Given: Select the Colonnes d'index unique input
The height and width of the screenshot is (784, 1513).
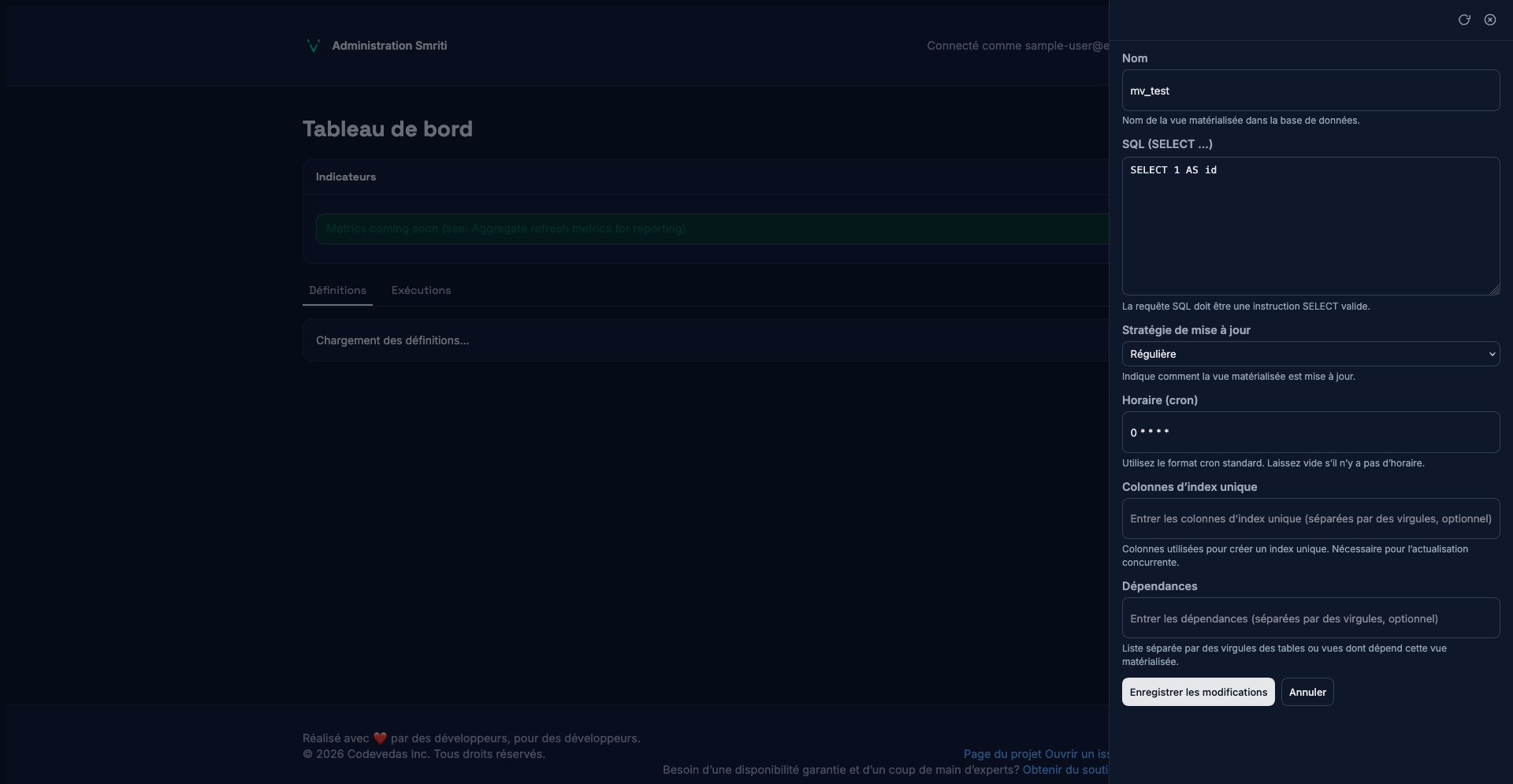Looking at the screenshot, I should point(1310,518).
